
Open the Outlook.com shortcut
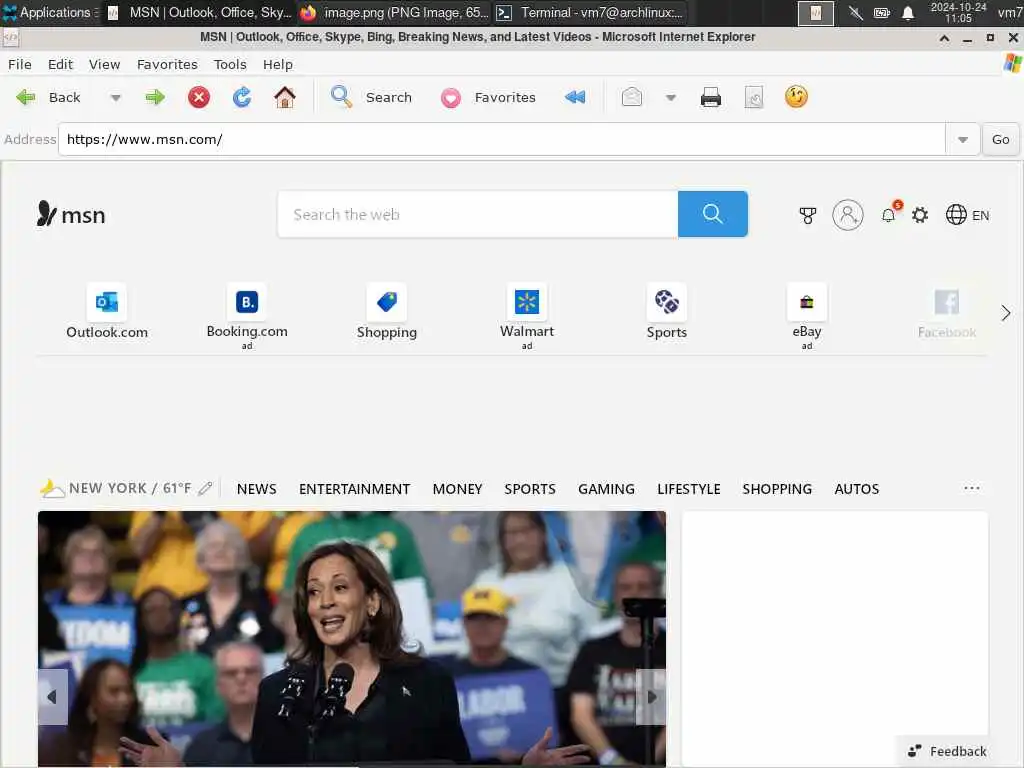click(107, 312)
